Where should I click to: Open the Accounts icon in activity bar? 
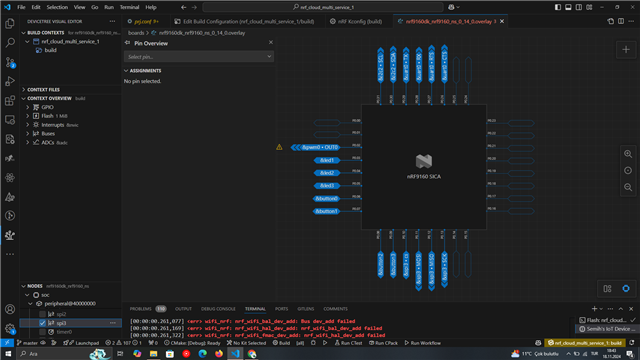[x=10, y=309]
